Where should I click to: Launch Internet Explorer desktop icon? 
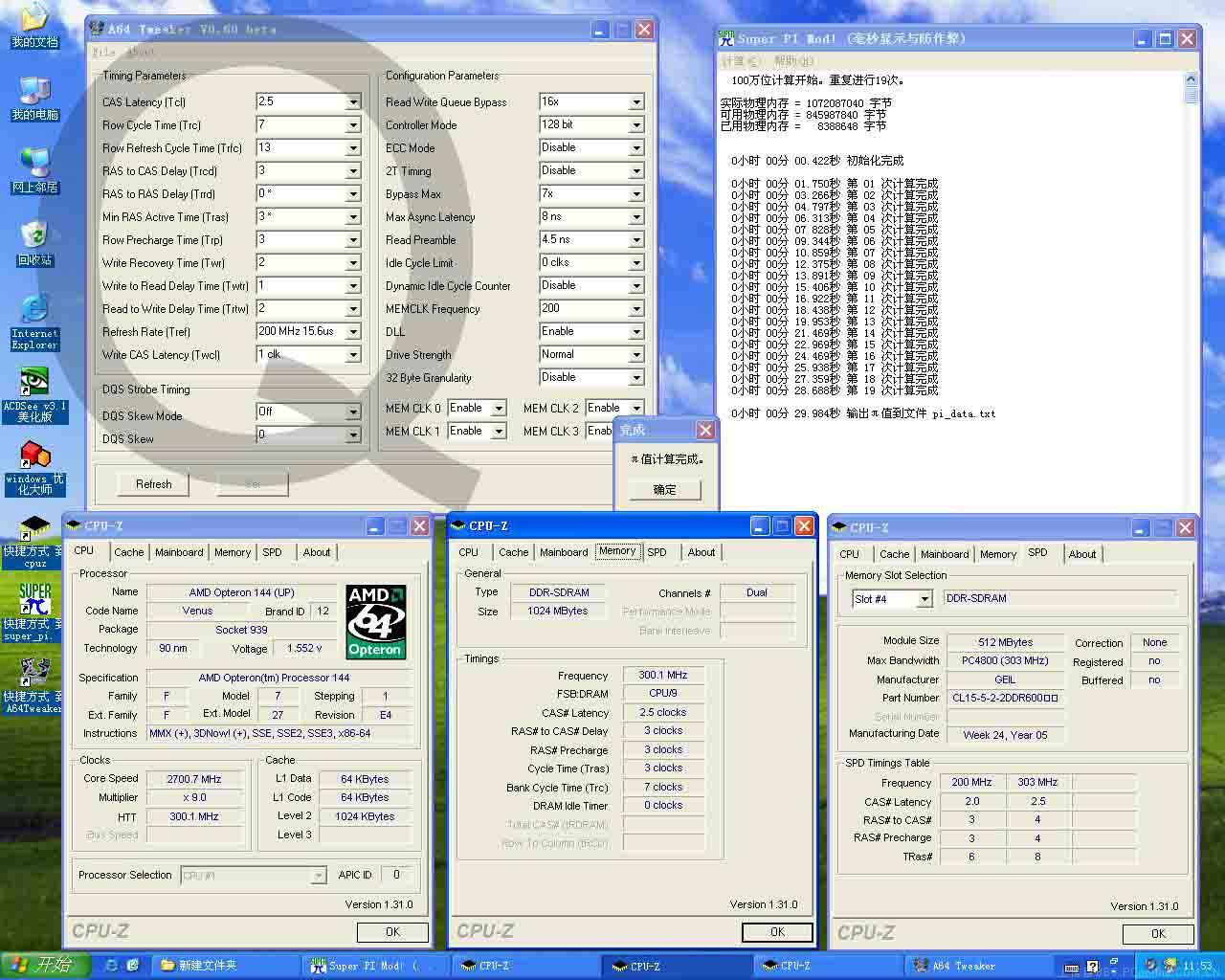34,321
